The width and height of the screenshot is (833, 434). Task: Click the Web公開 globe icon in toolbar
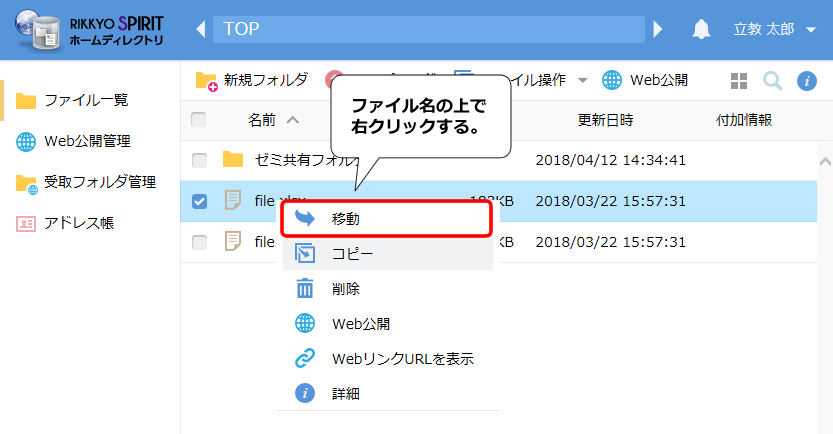pos(611,80)
